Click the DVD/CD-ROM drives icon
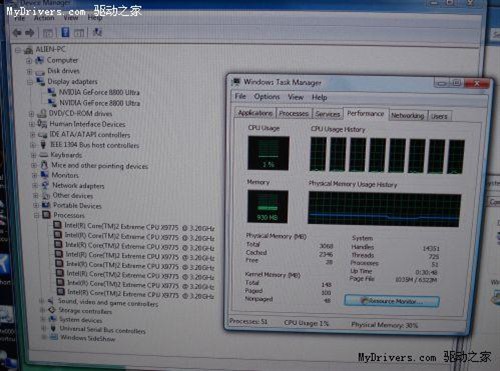Viewport: 500px width, 371px height. click(x=42, y=114)
